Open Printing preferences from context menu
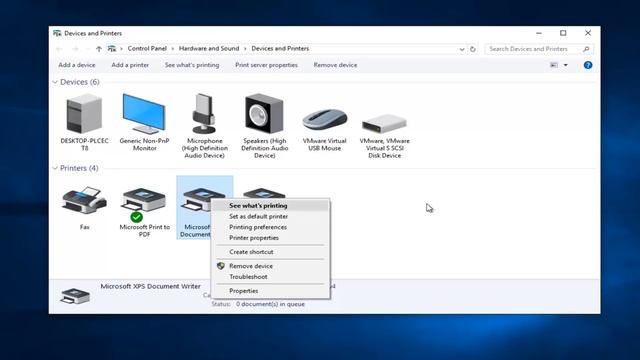The width and height of the screenshot is (640, 360). point(270,227)
